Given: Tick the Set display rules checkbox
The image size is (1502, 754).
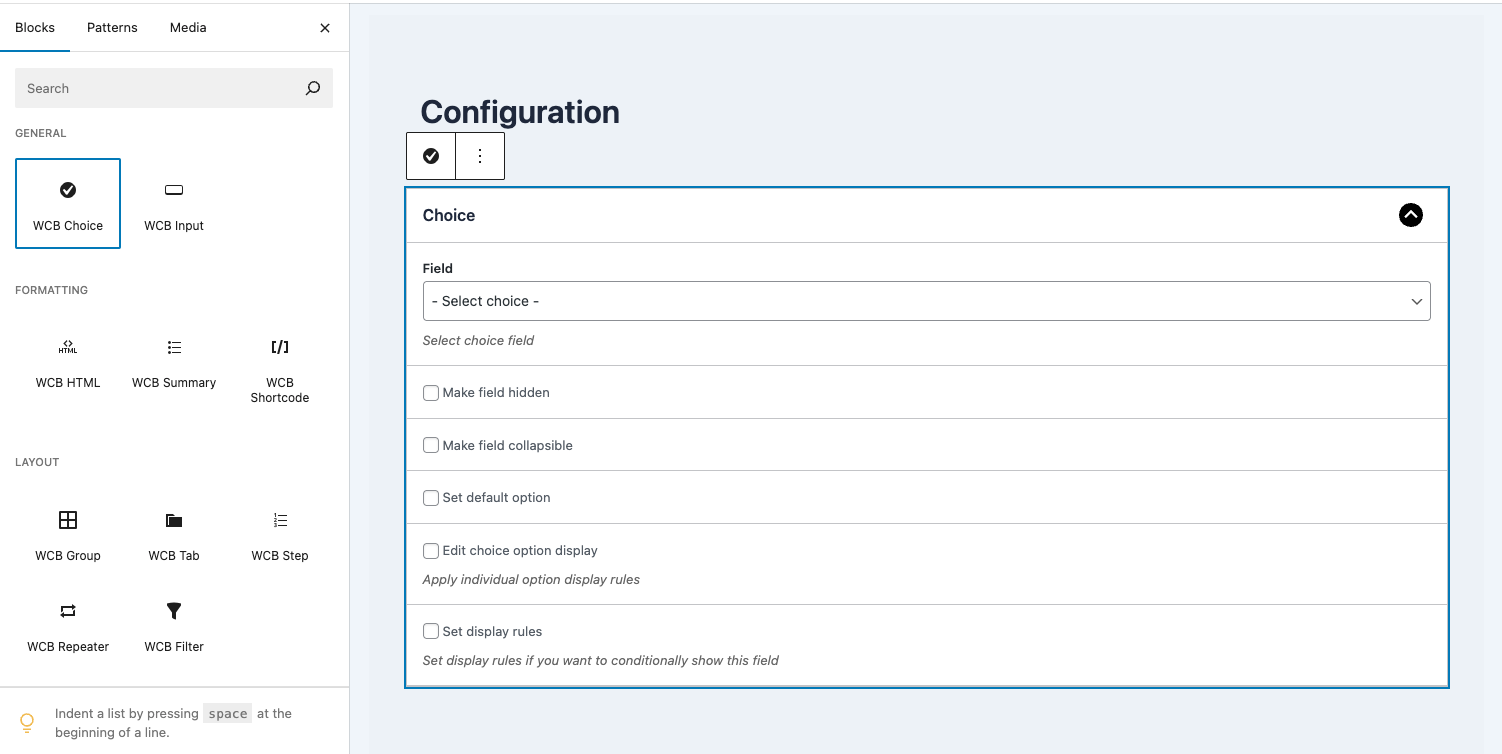Looking at the screenshot, I should (x=431, y=632).
